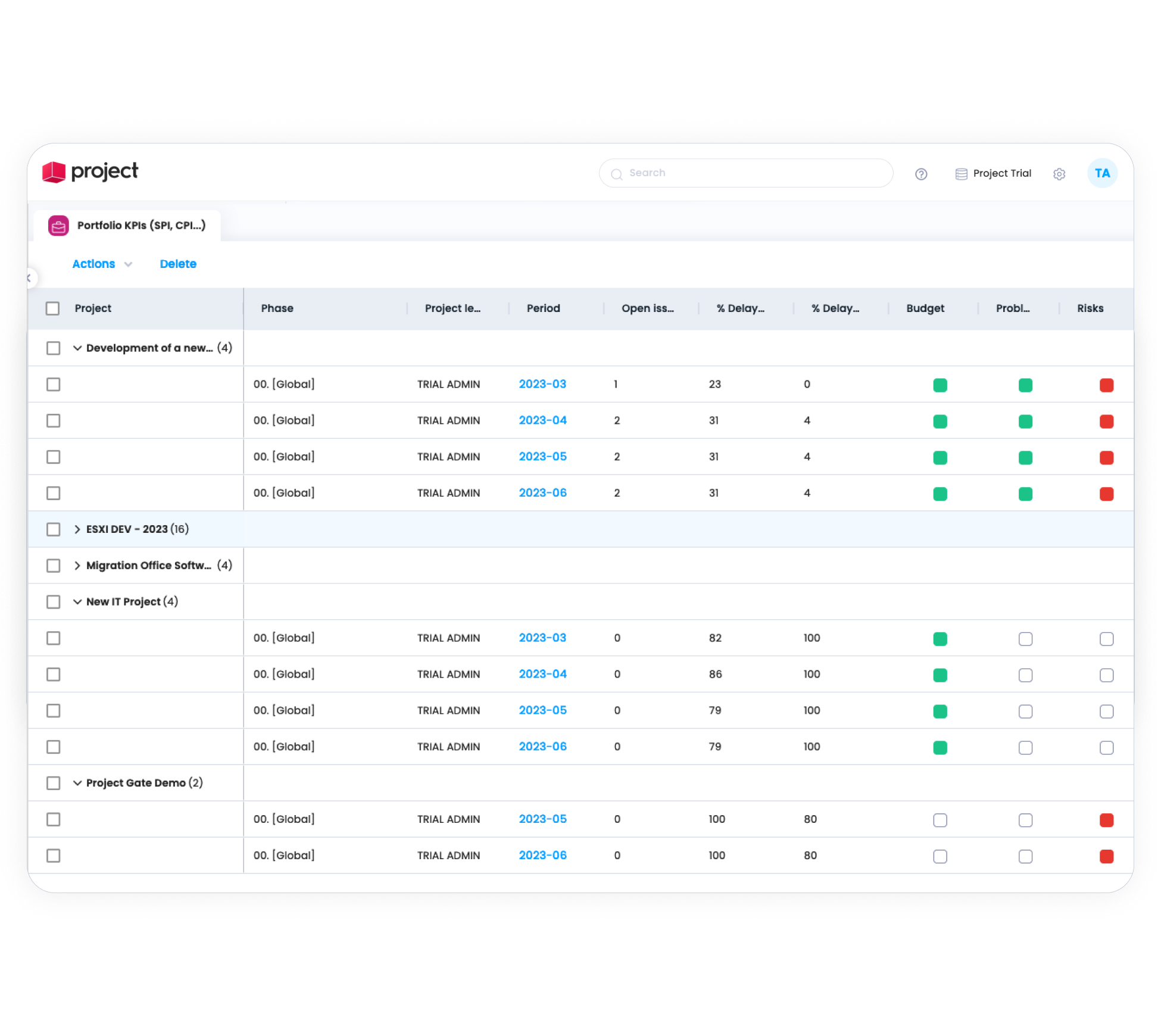
Task: Open the TA user avatar menu
Action: point(1102,173)
